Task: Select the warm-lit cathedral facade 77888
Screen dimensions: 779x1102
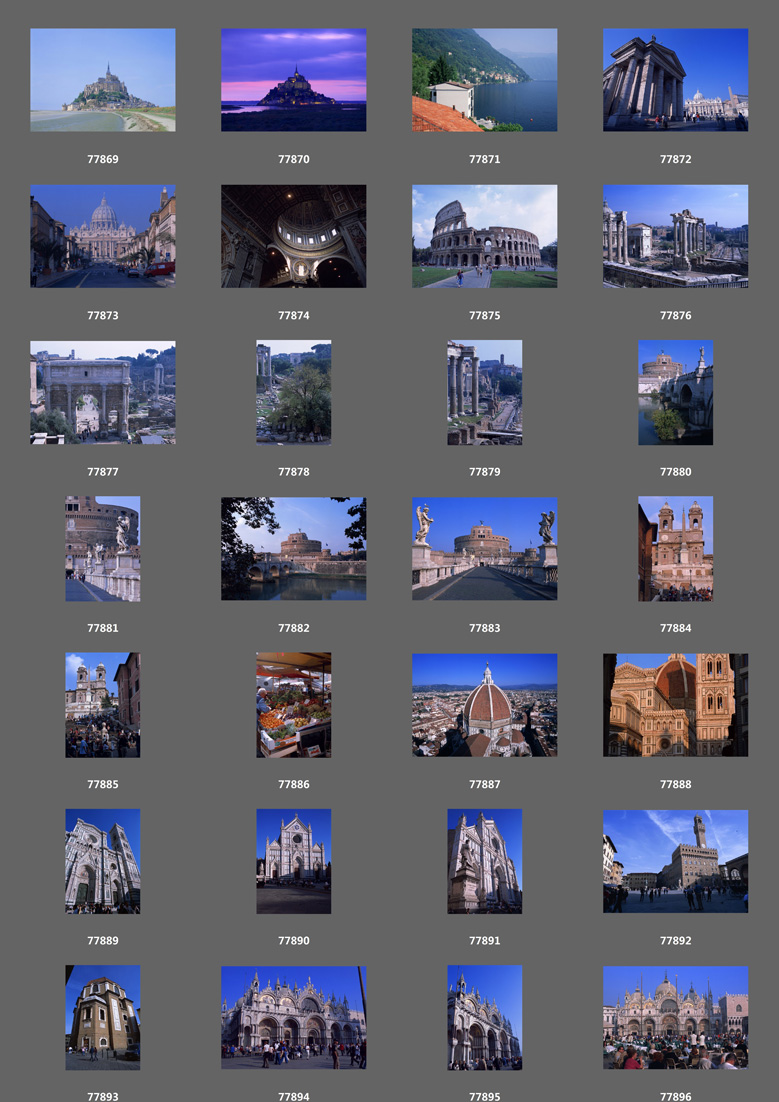Action: click(676, 705)
